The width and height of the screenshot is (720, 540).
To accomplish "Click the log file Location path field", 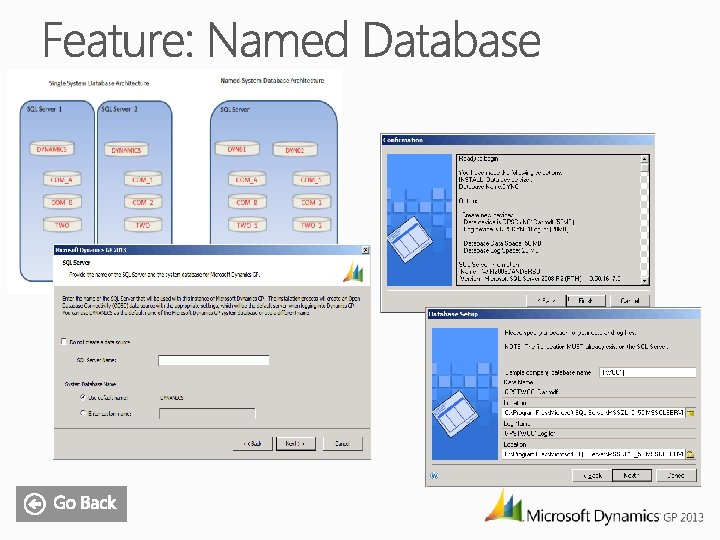I will coord(593,454).
